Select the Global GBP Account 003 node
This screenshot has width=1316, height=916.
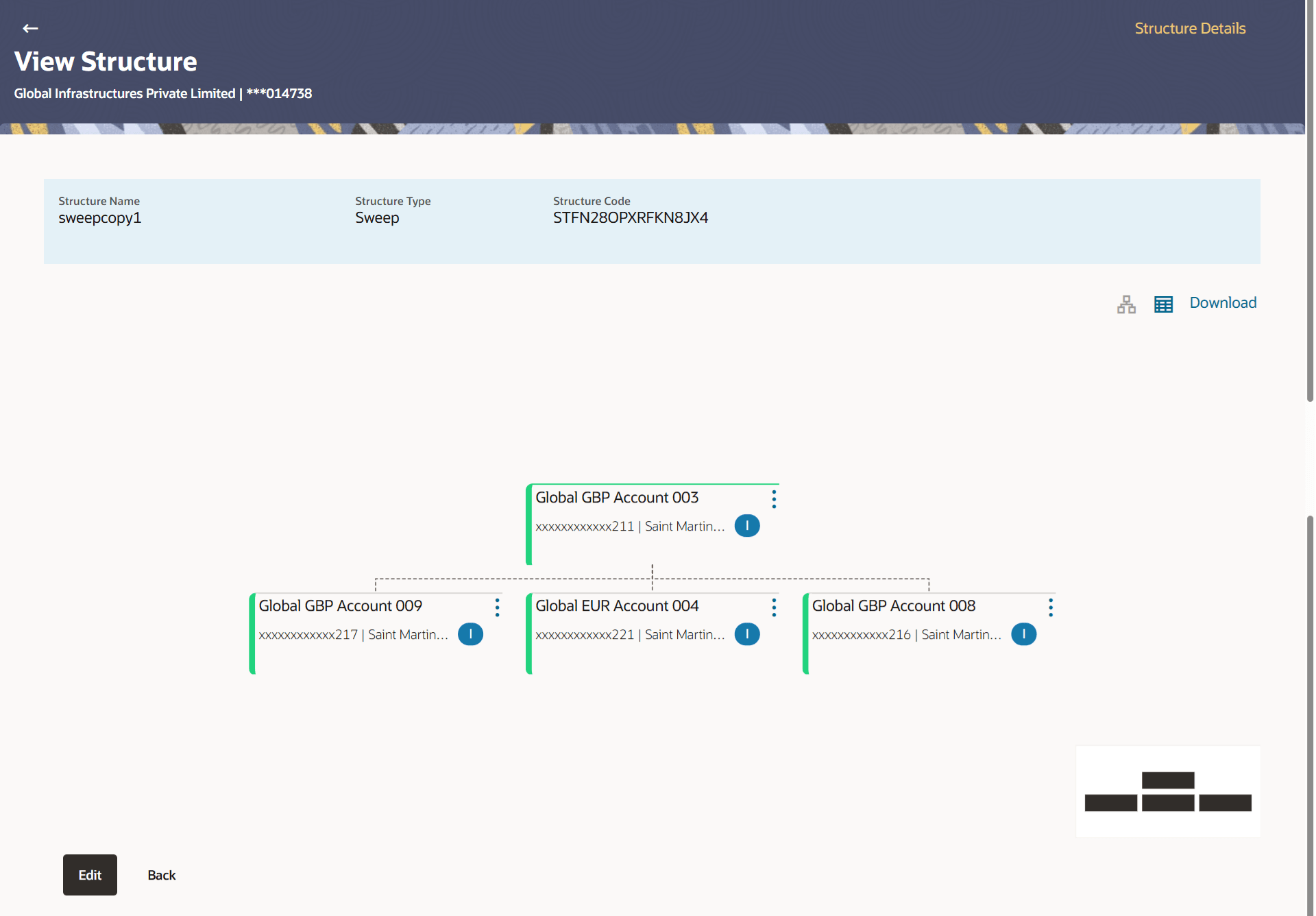click(617, 498)
